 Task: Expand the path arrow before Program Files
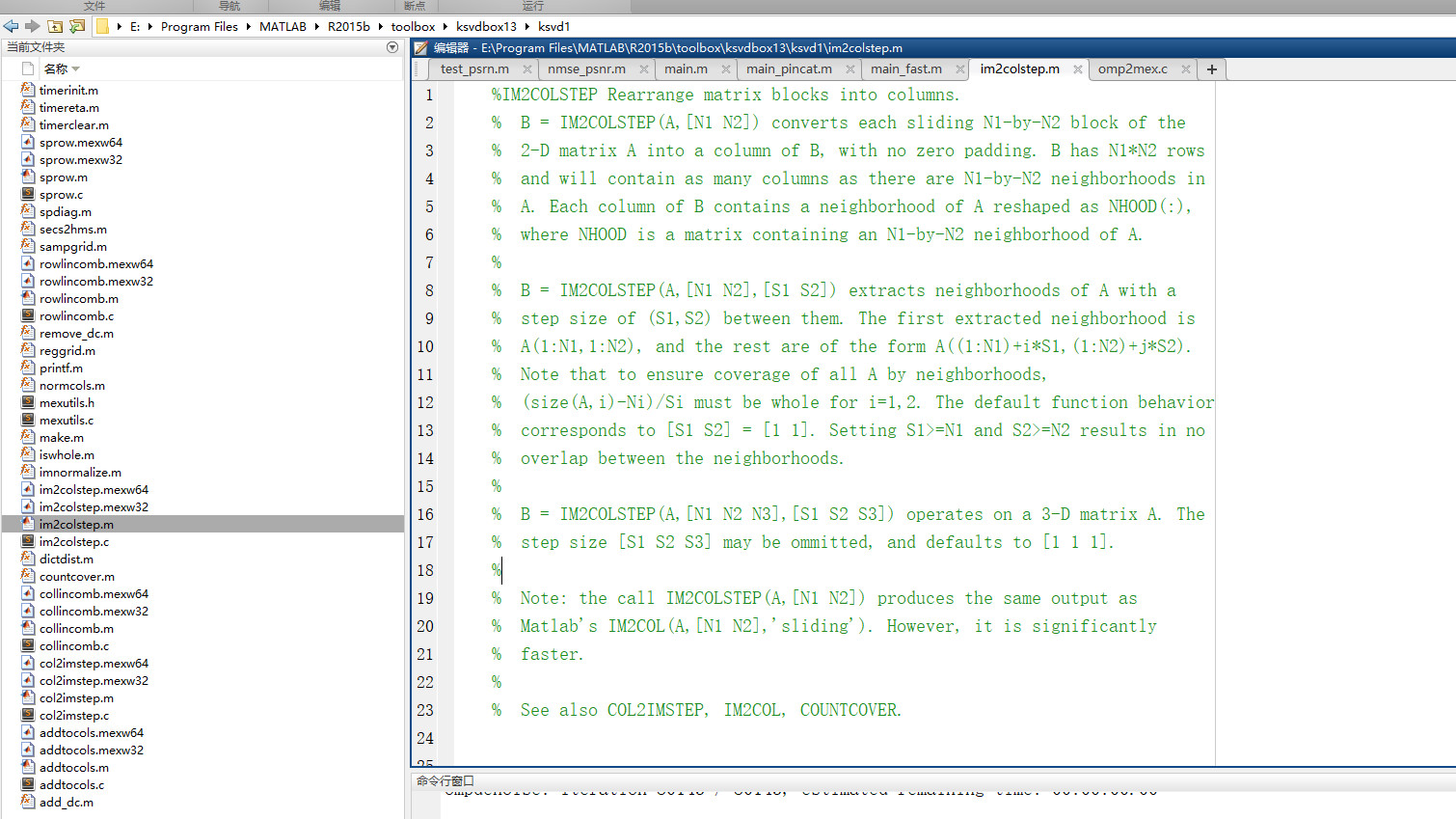tap(149, 26)
